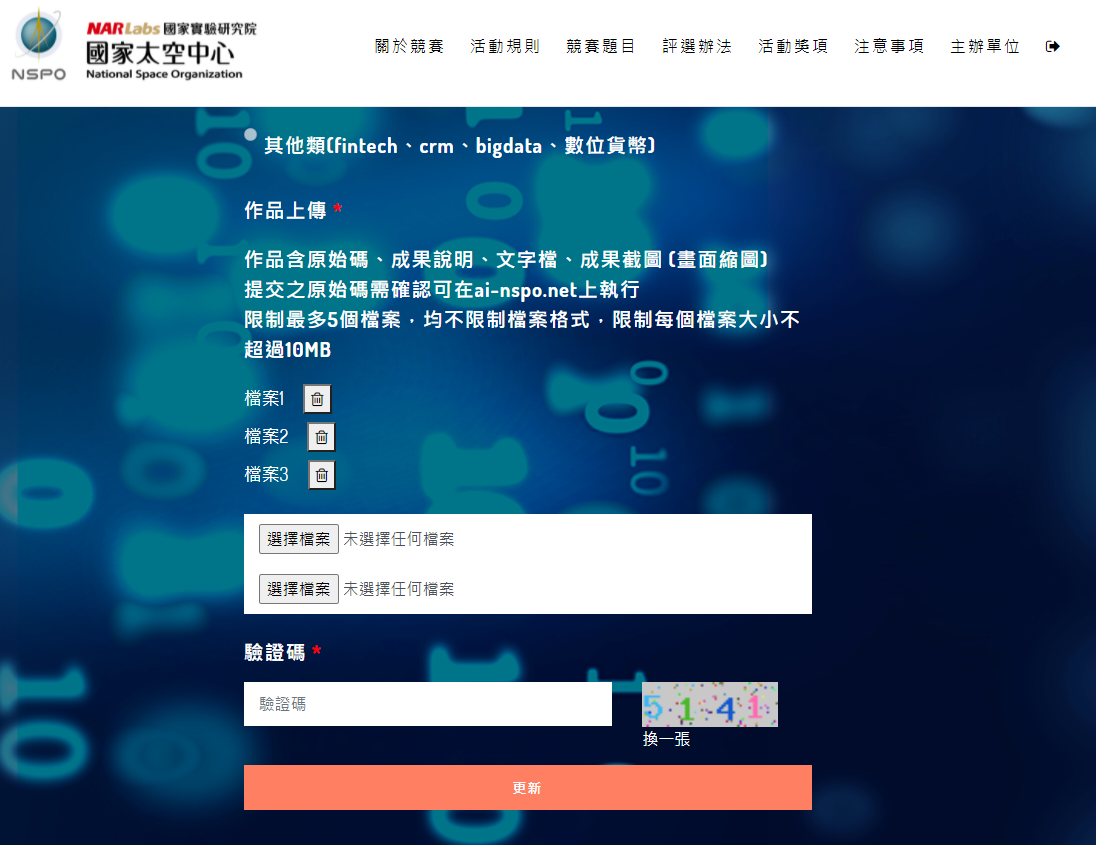
Task: Delete 檔案1 using its trash icon
Action: (x=317, y=399)
